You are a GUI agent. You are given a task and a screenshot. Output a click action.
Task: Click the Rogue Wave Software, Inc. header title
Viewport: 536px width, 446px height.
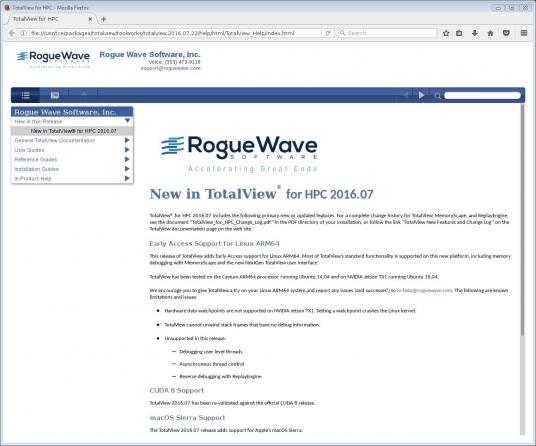150,54
